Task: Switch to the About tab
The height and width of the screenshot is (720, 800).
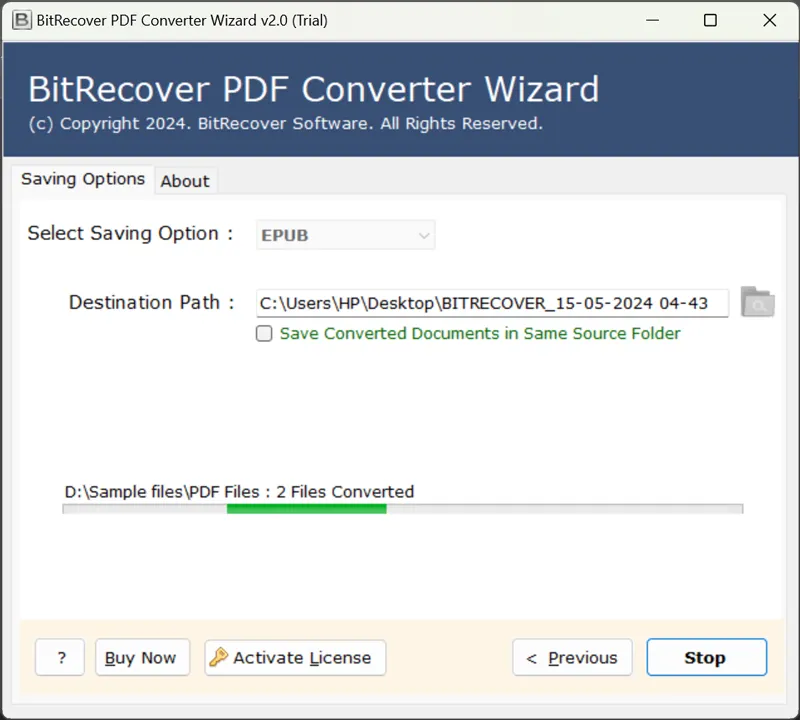Action: coord(185,181)
